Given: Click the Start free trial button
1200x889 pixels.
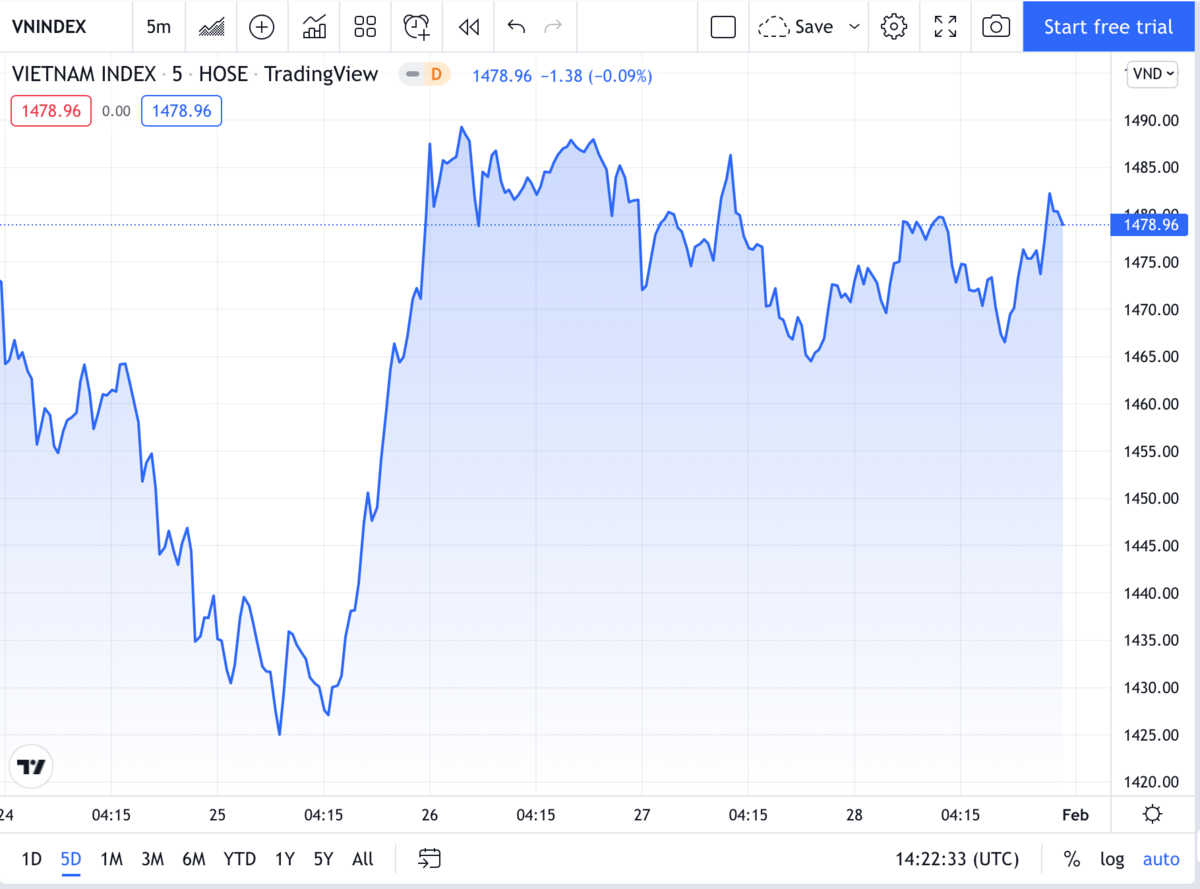Looking at the screenshot, I should [x=1109, y=26].
